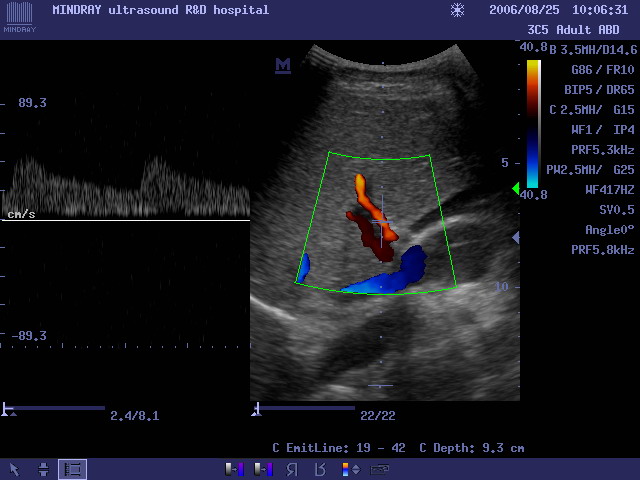Click the date '2006/08/25'

click(x=524, y=10)
